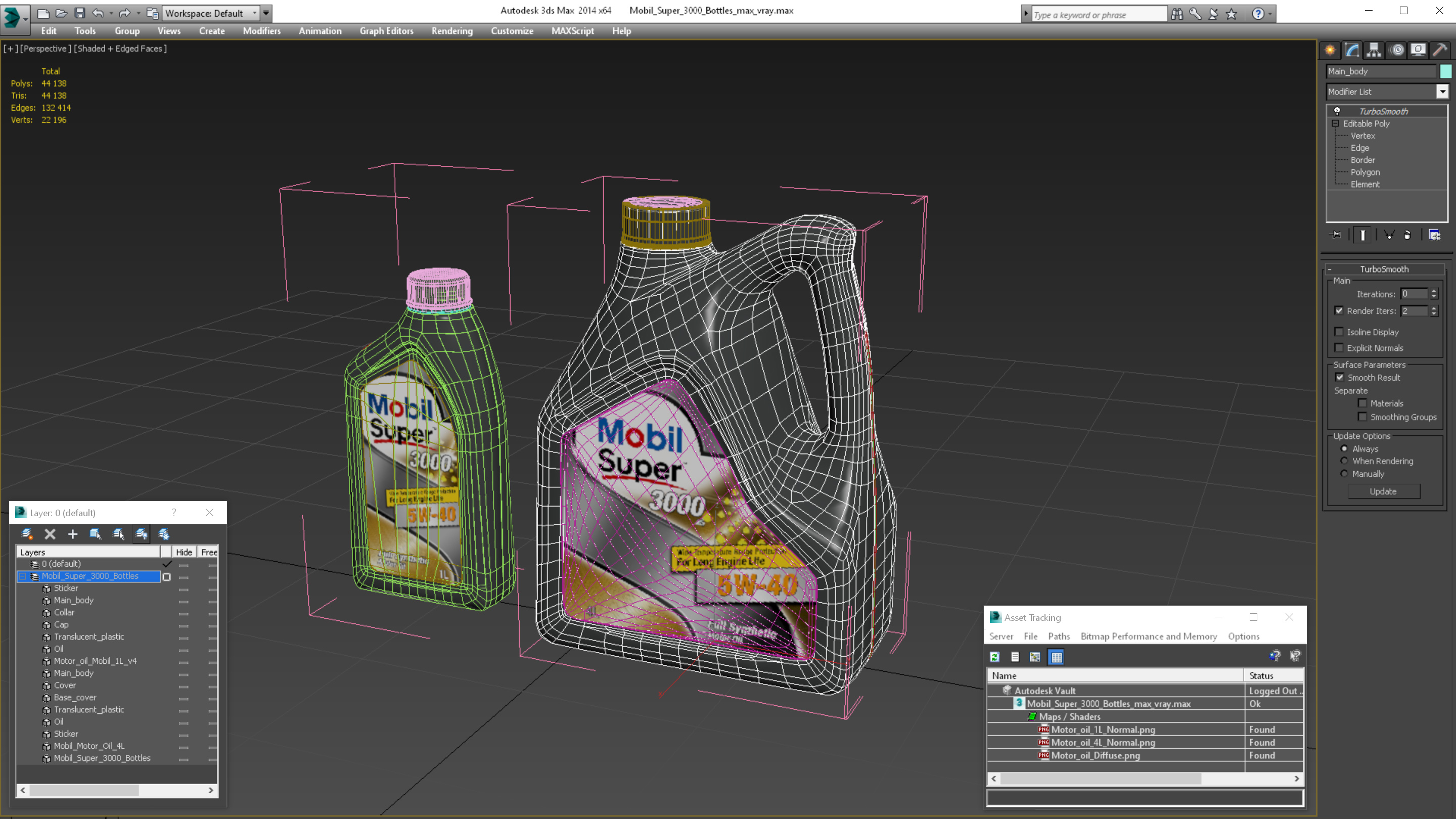The image size is (1456, 819).
Task: Click the Asset Tracking horizontal scrollbar
Action: point(1145,779)
